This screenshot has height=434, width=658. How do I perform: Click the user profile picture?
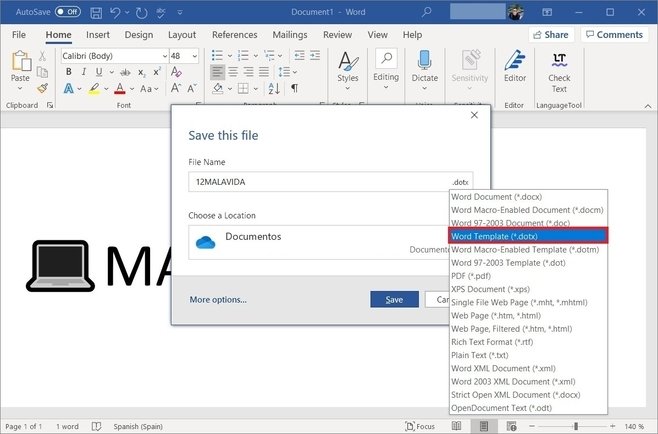coord(516,12)
